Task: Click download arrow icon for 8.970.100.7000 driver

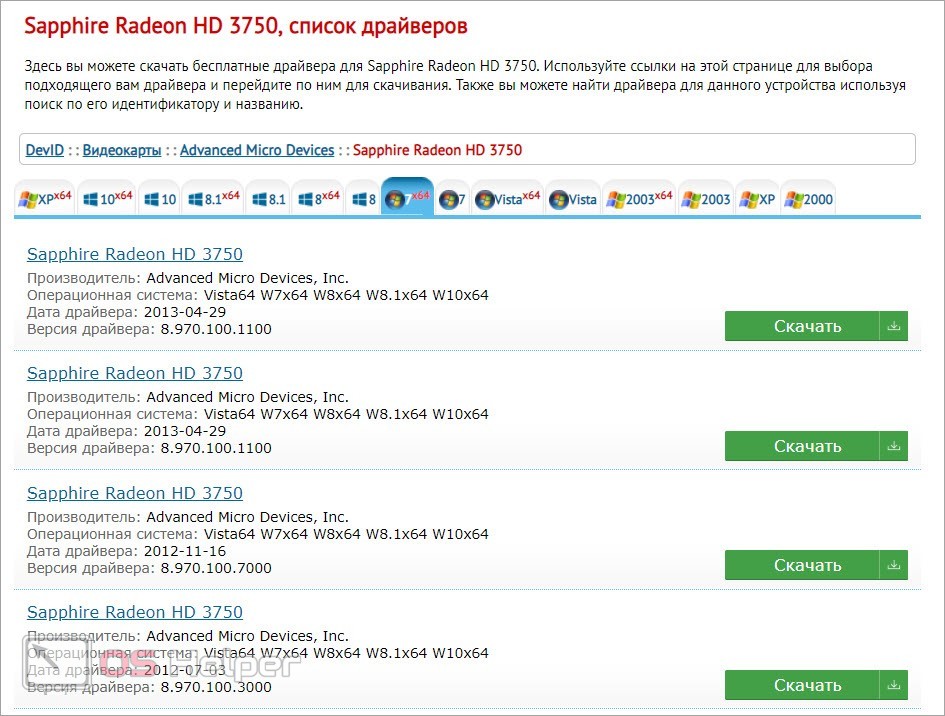Action: (x=894, y=565)
